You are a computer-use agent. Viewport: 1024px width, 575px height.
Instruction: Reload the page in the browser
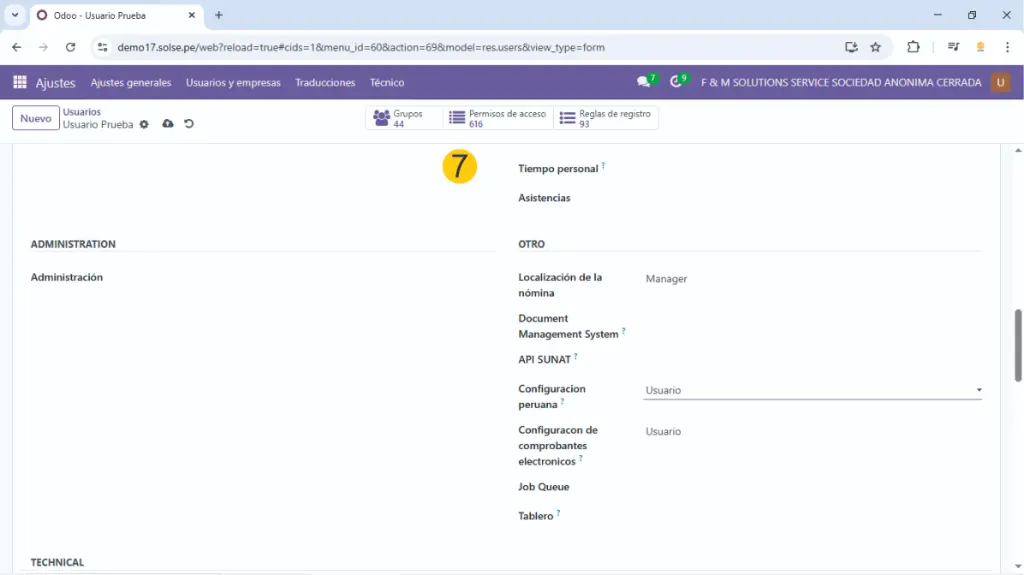click(x=70, y=47)
